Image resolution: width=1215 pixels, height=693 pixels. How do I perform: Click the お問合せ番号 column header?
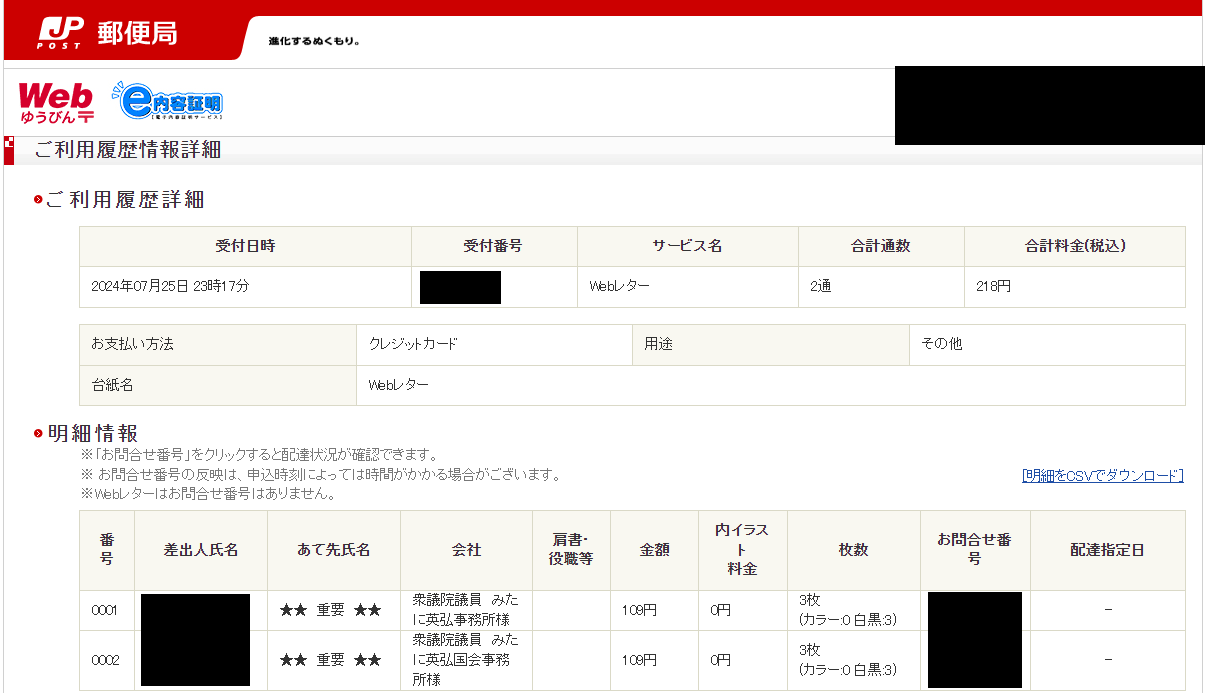point(974,550)
